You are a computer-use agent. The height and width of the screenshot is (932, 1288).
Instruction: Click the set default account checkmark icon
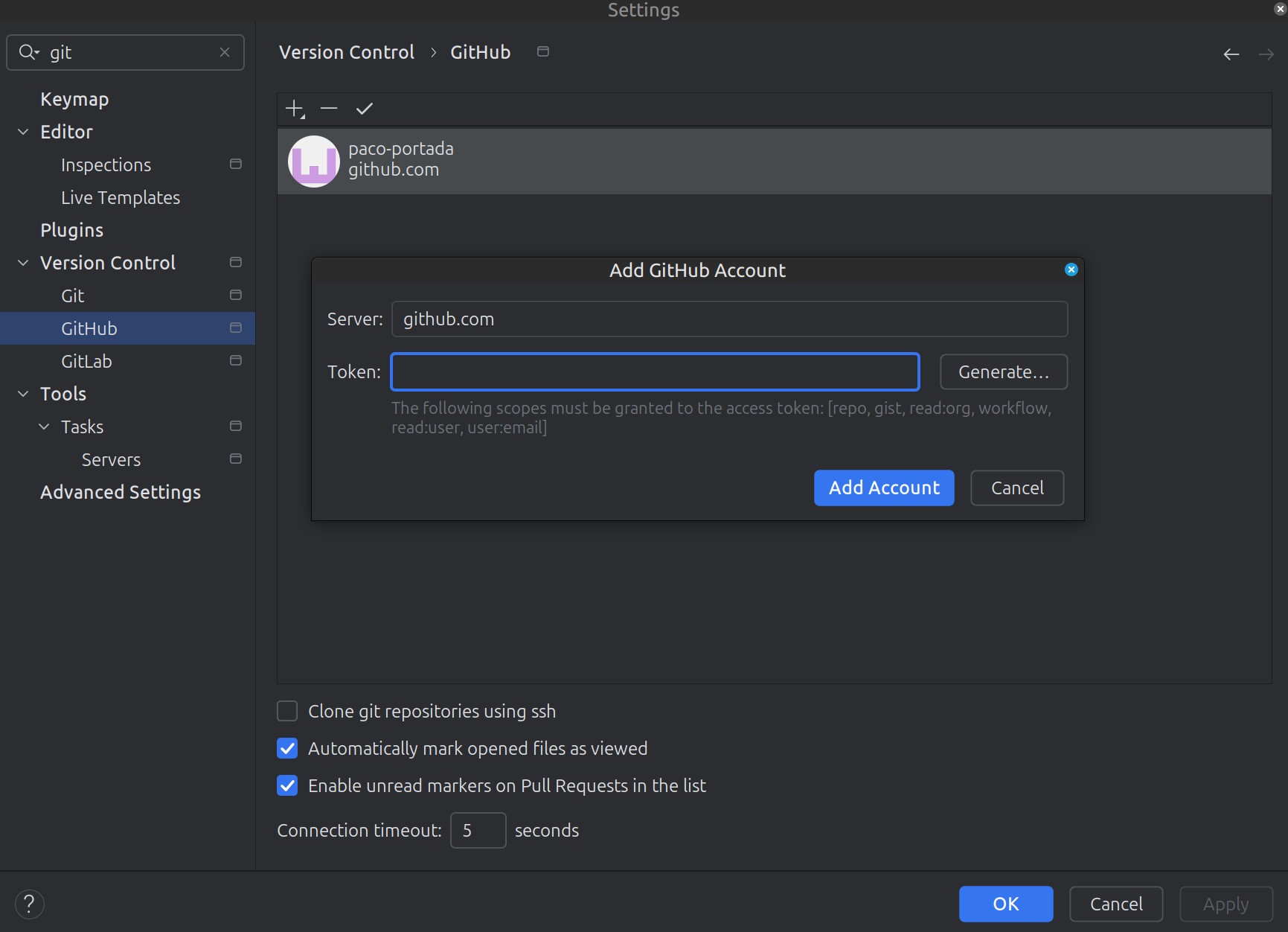364,109
